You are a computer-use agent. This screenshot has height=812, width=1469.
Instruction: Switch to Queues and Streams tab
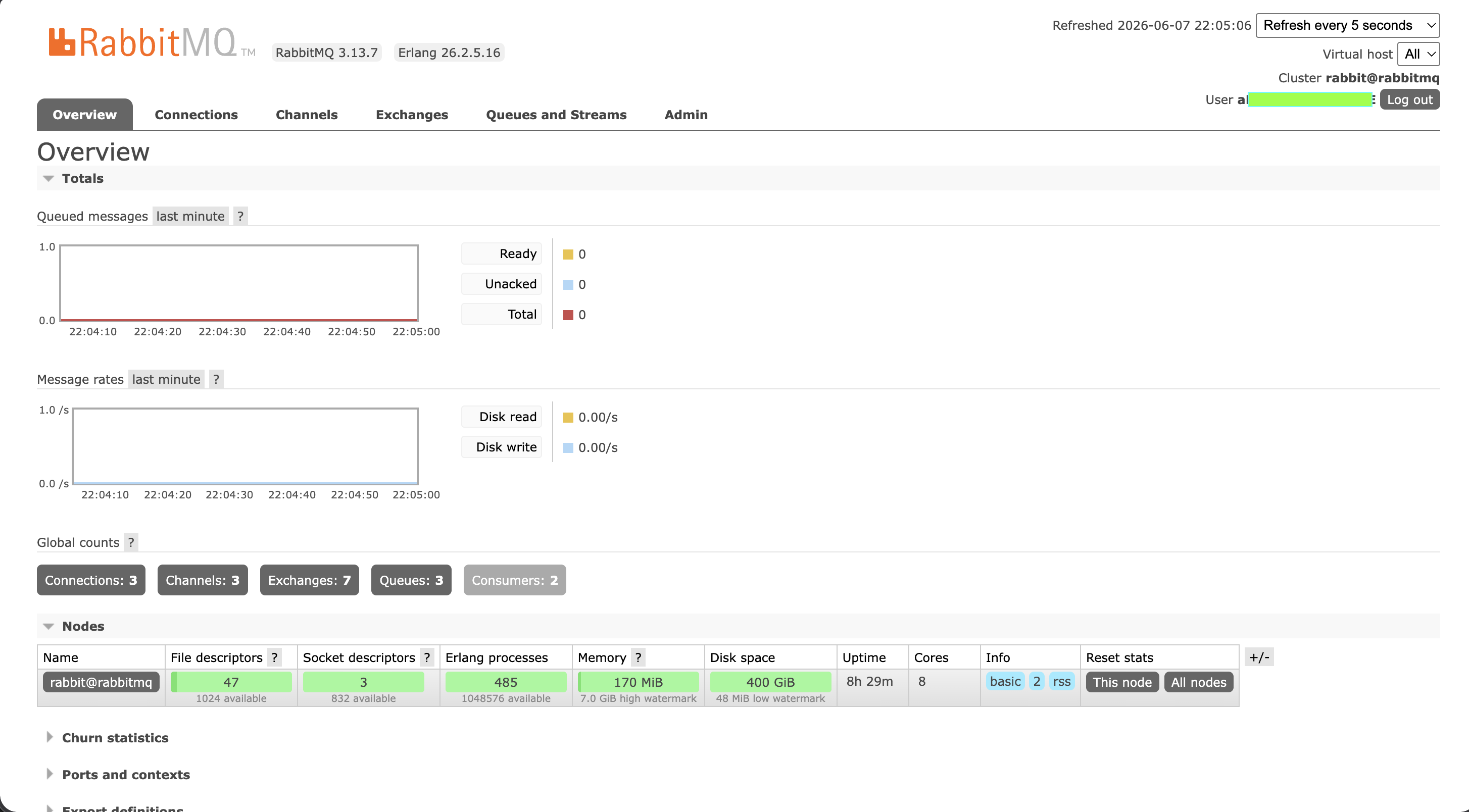pyautogui.click(x=556, y=115)
